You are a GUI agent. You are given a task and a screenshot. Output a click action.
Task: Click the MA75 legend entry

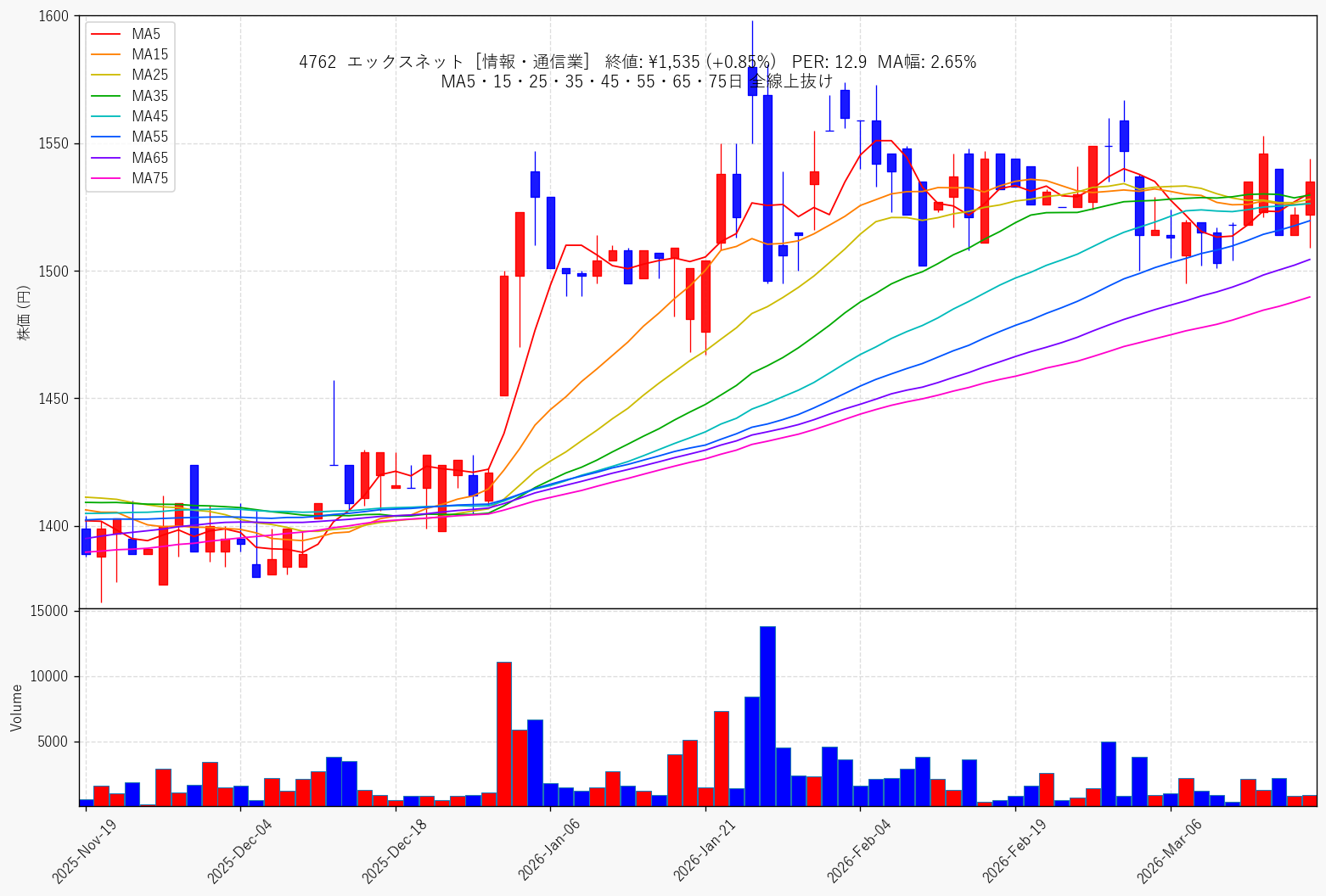point(129,178)
